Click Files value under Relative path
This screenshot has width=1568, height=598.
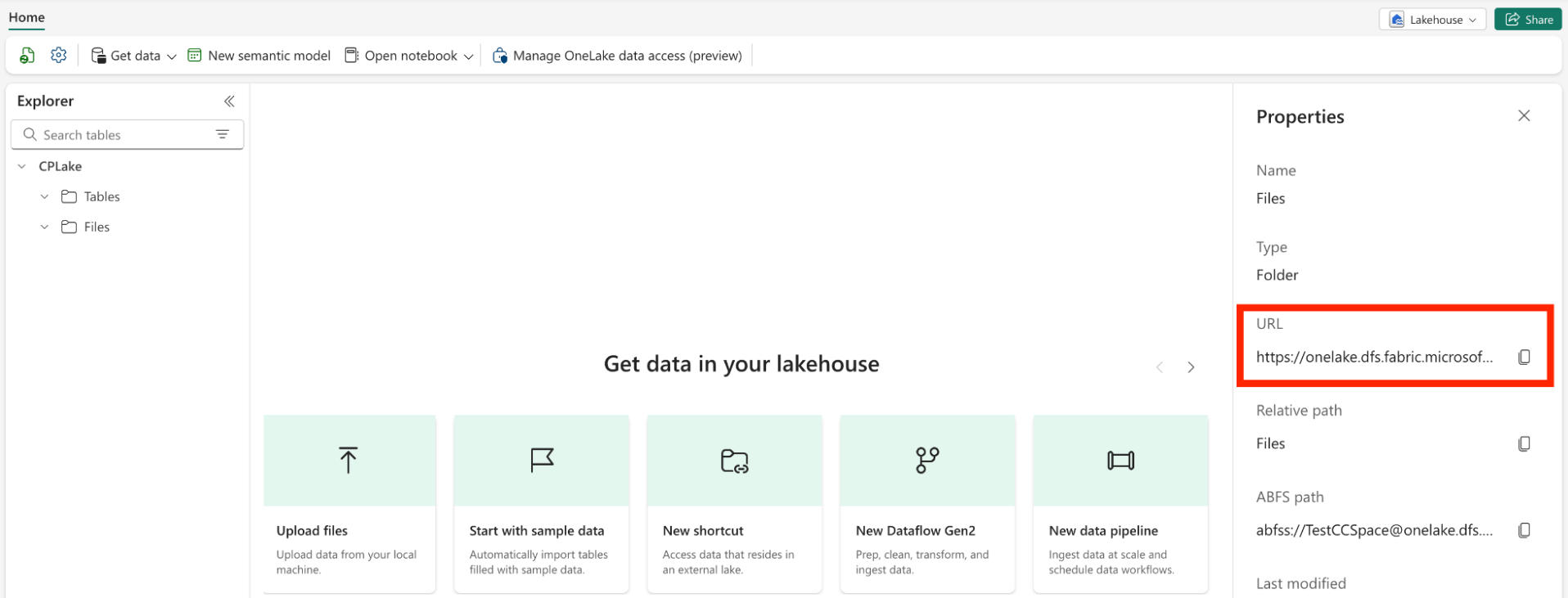click(1270, 443)
